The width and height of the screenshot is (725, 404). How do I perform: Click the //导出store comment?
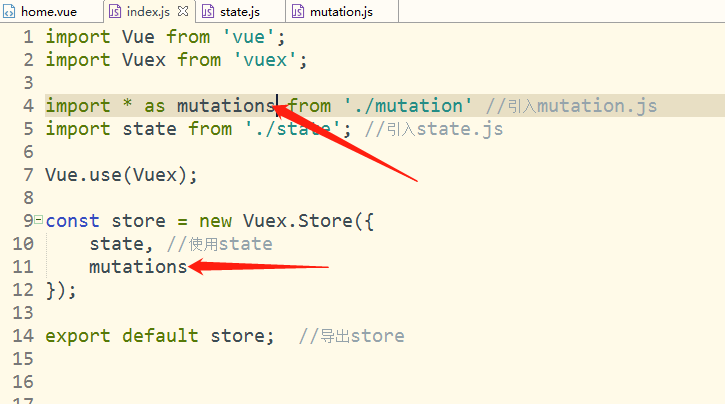tap(351, 336)
